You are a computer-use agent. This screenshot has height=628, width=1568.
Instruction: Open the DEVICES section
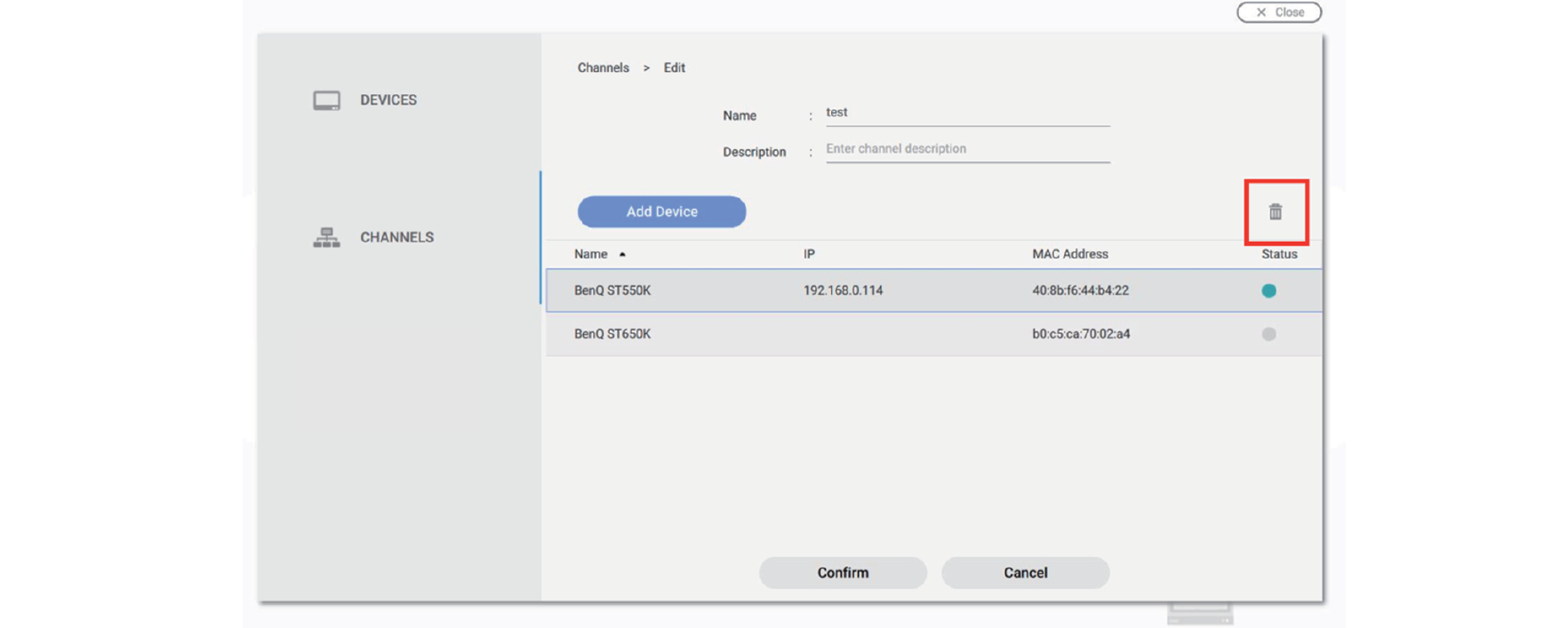[x=388, y=100]
